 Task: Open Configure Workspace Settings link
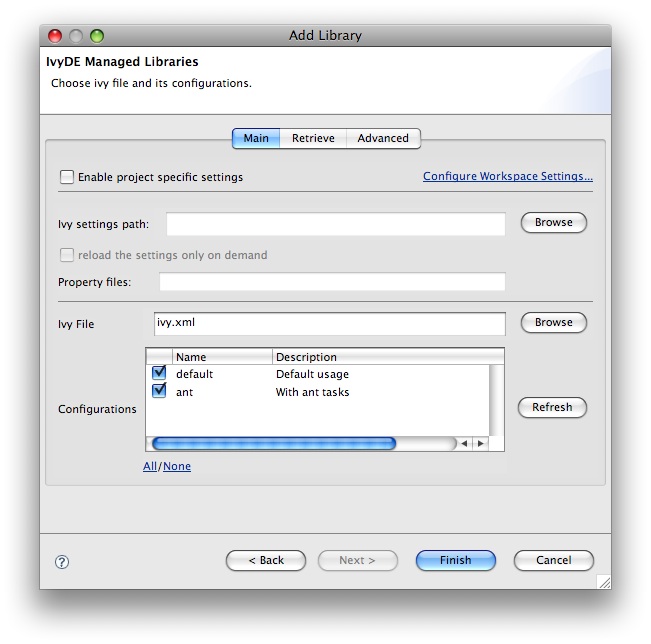pyautogui.click(x=507, y=176)
